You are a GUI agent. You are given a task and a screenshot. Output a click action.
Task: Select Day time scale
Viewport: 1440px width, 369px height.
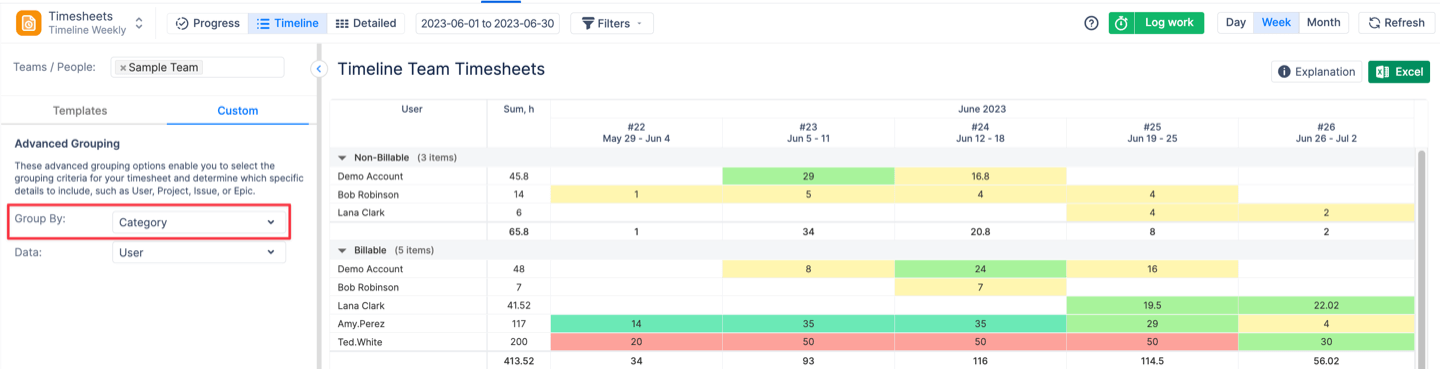pos(1235,23)
